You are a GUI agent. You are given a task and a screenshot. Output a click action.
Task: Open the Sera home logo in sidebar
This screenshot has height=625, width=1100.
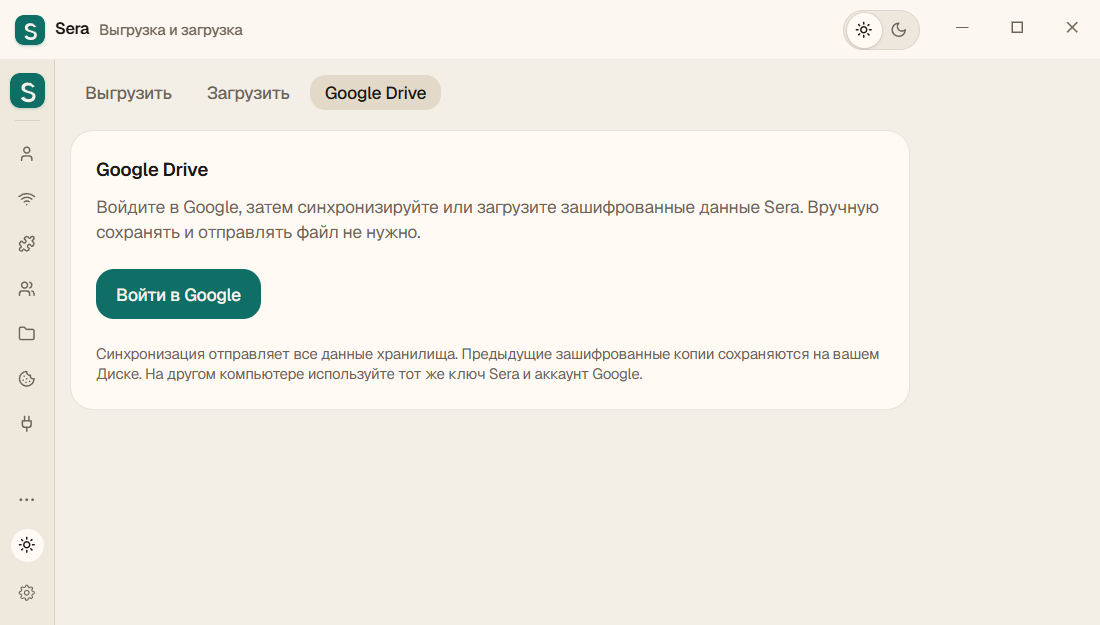point(27,91)
